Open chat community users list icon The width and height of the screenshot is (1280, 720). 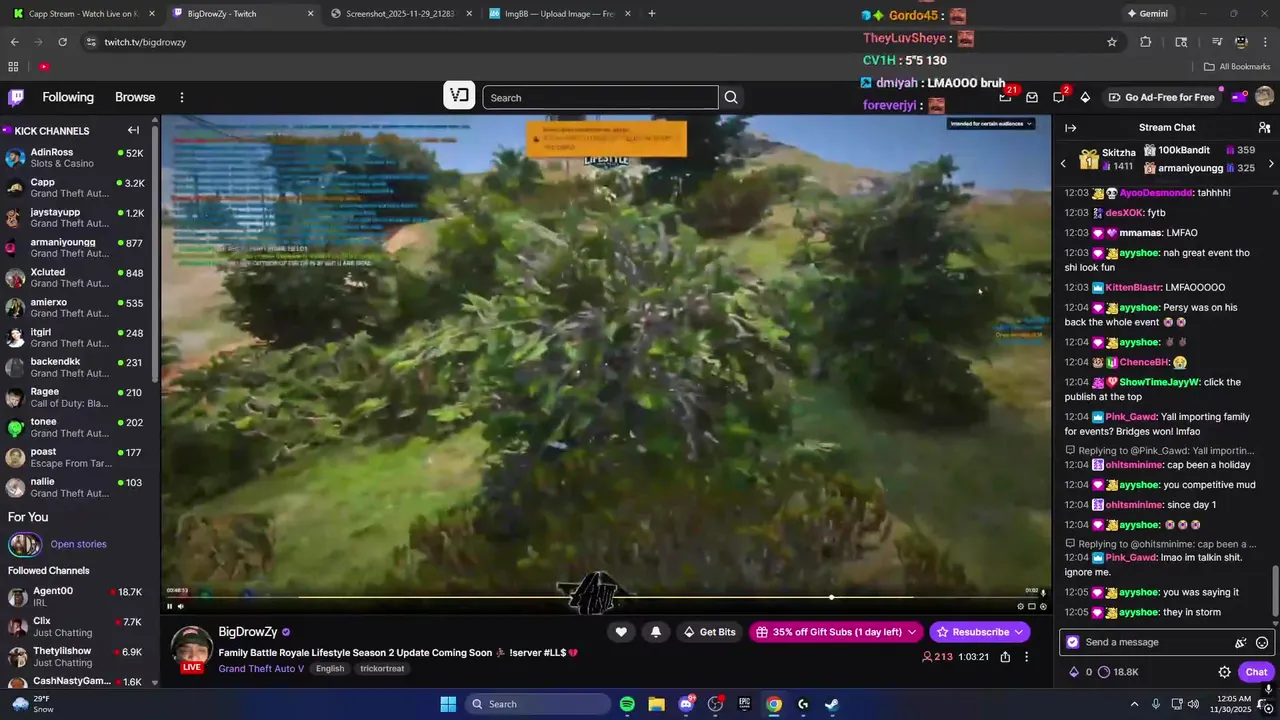coord(1264,128)
